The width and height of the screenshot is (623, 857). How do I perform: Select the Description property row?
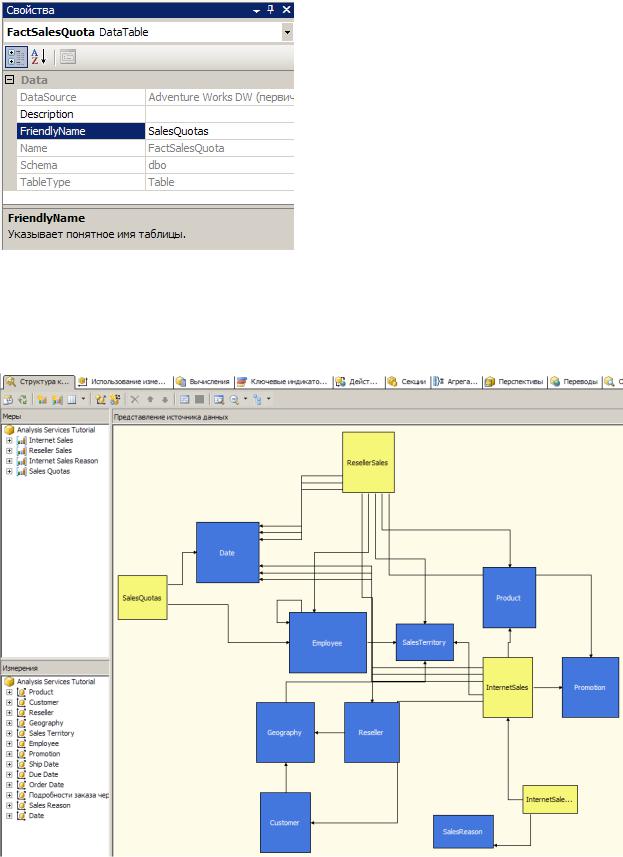tap(156, 114)
